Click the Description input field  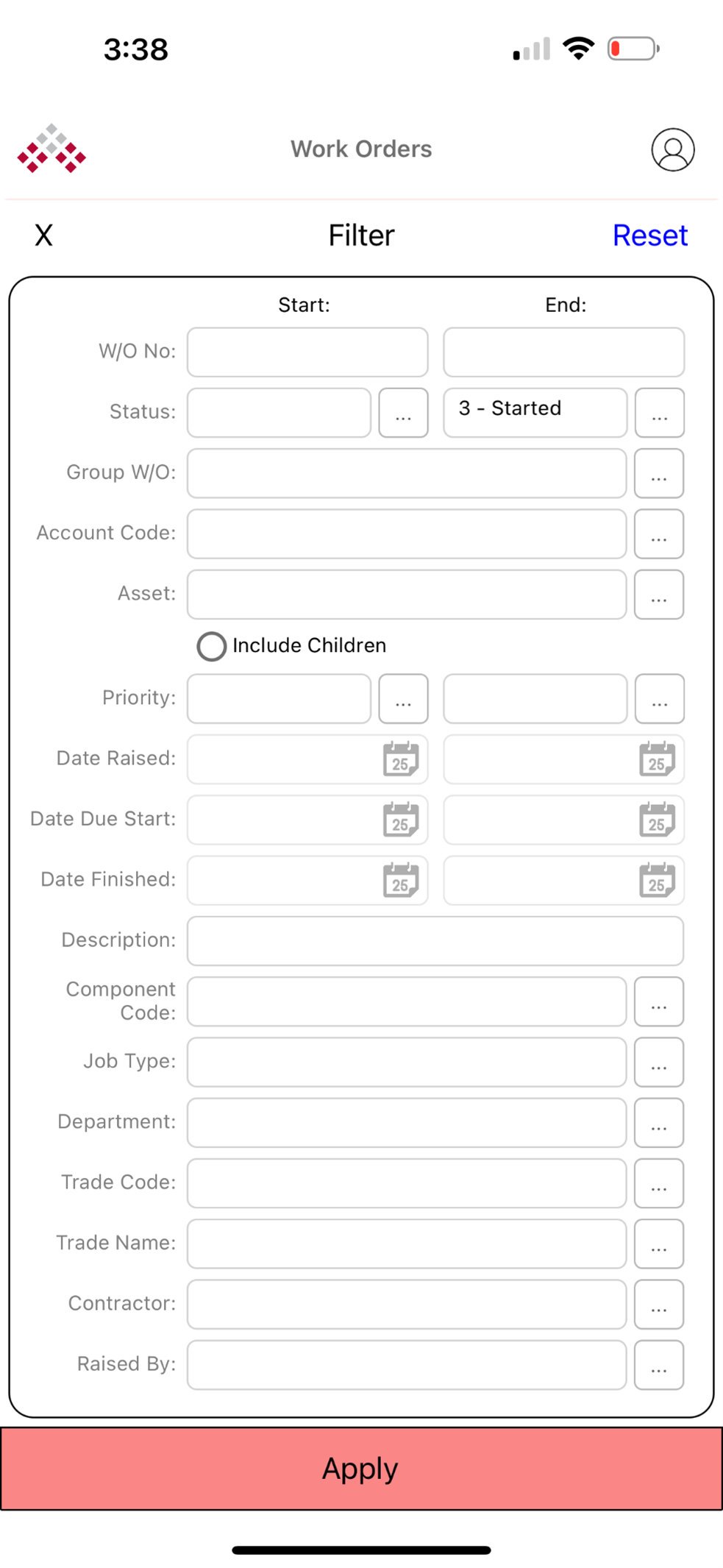(435, 940)
